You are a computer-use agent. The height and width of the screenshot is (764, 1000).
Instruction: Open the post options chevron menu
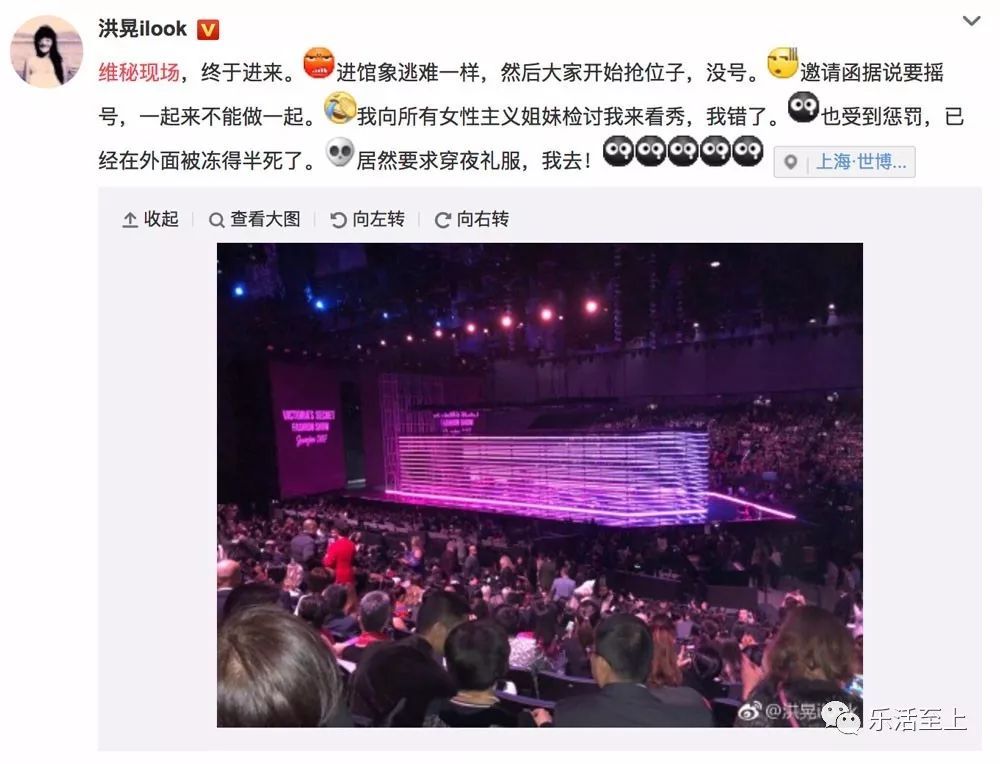coord(971,21)
